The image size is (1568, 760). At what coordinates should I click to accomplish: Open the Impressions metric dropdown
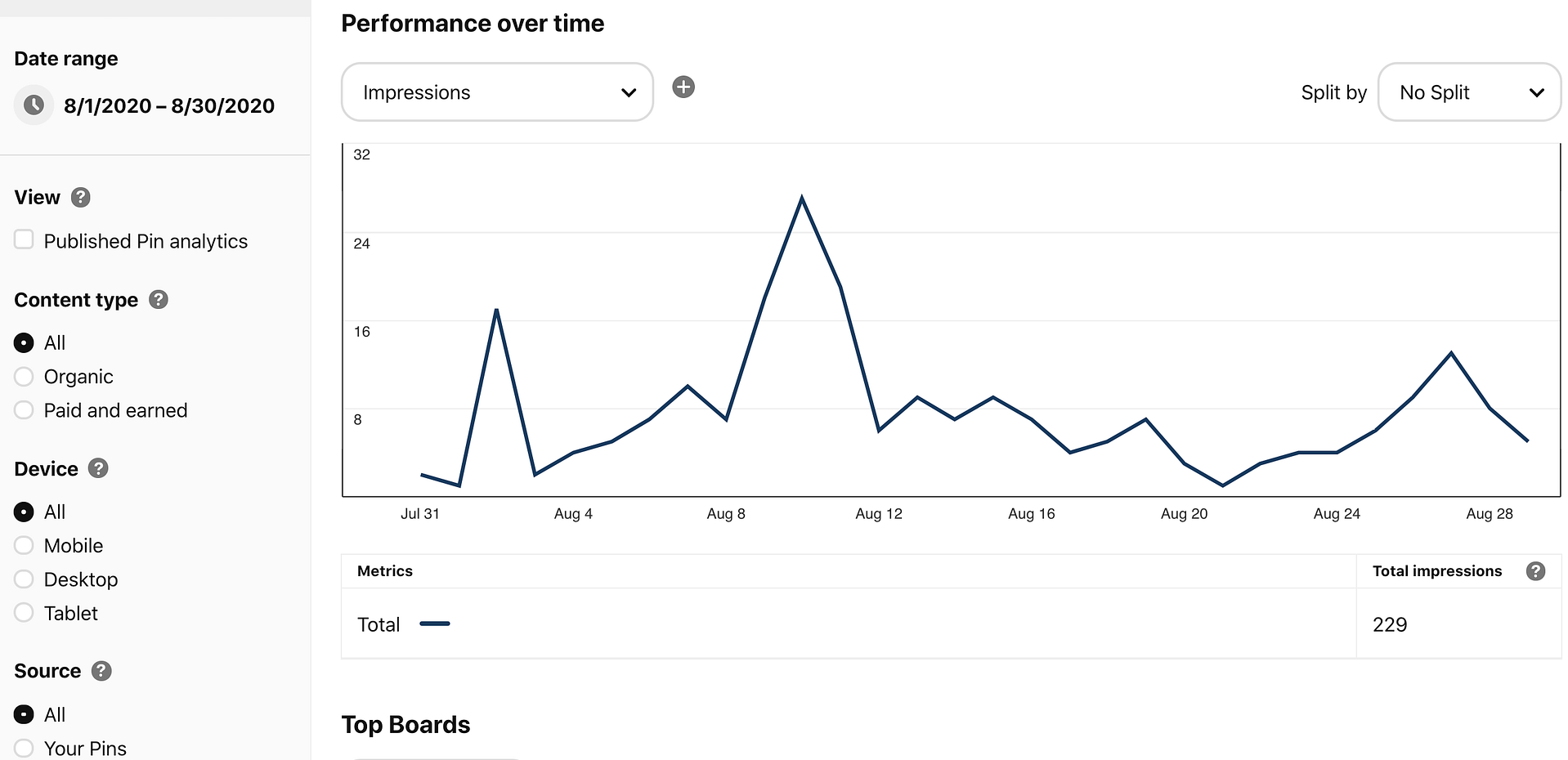point(496,92)
